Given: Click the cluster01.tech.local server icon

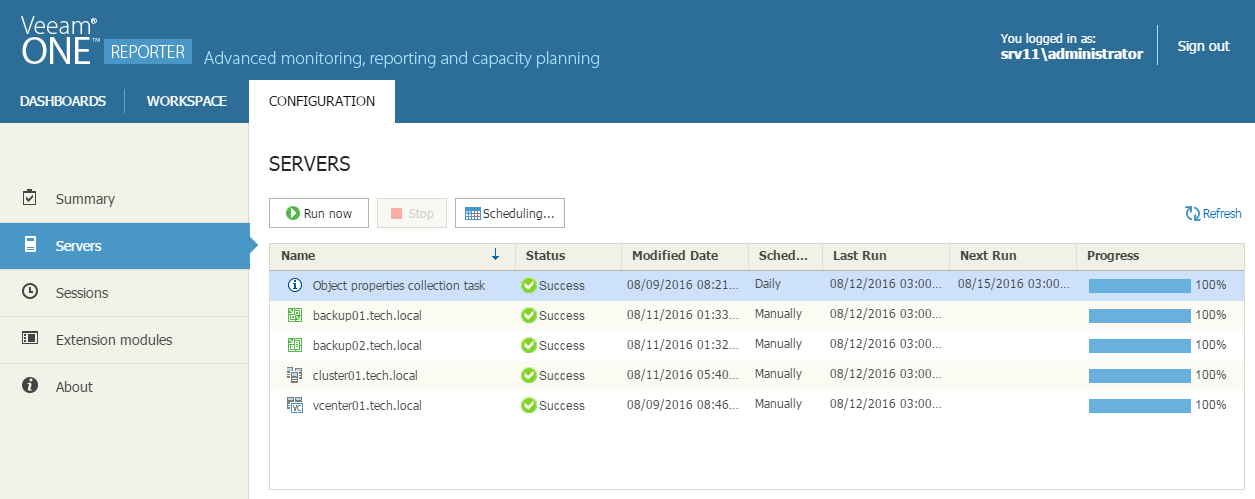Looking at the screenshot, I should click(295, 375).
